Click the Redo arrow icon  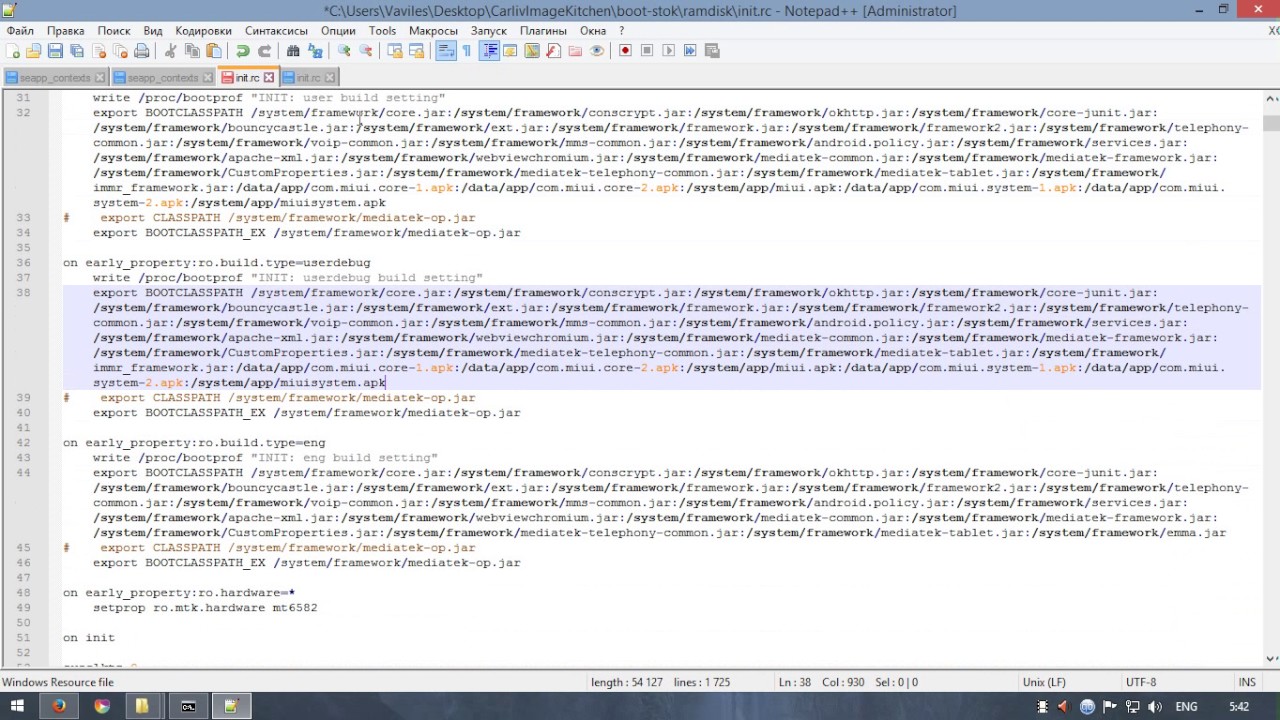coord(264,51)
